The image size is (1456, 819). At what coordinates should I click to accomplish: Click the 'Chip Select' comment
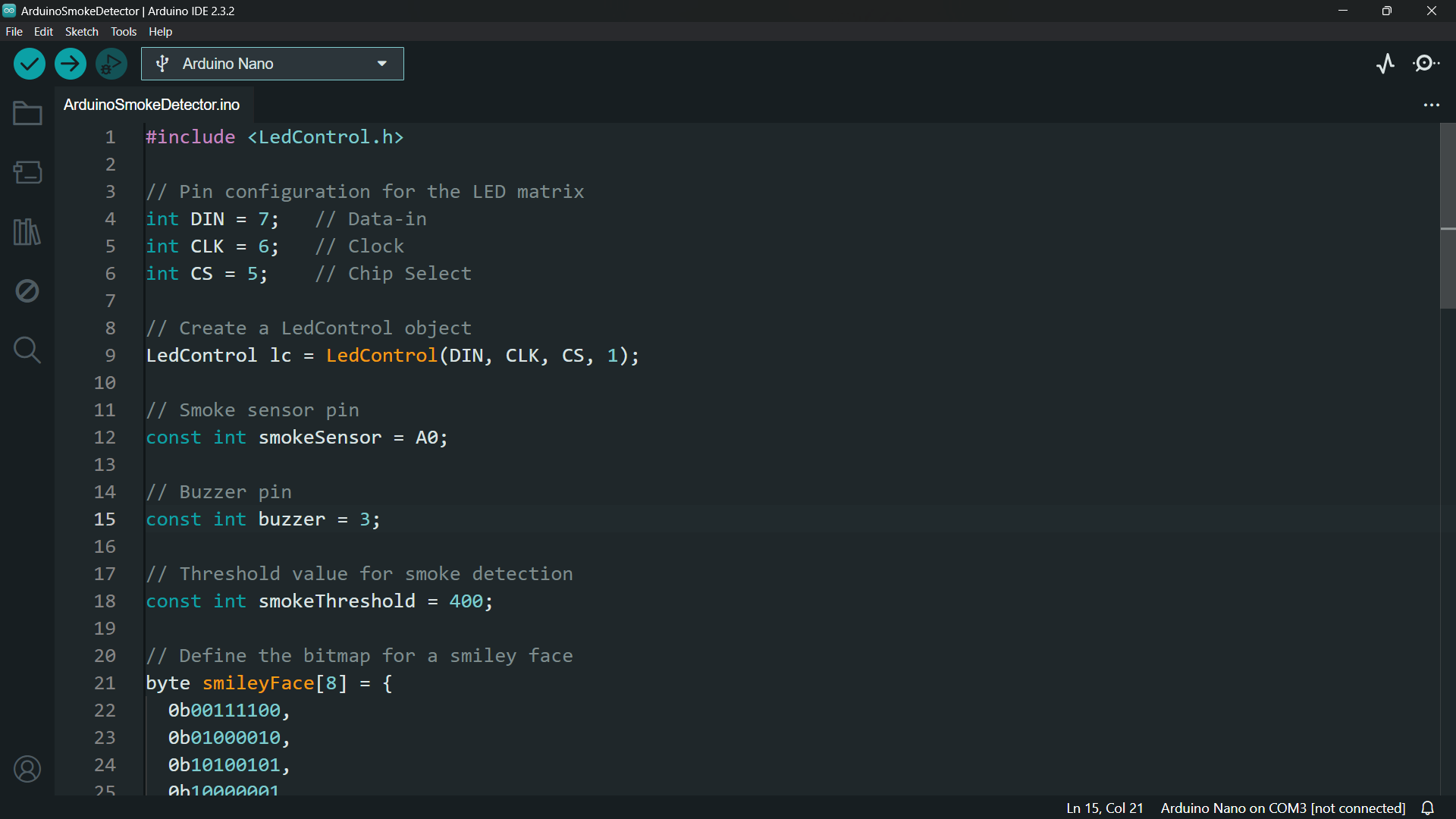[x=394, y=274]
